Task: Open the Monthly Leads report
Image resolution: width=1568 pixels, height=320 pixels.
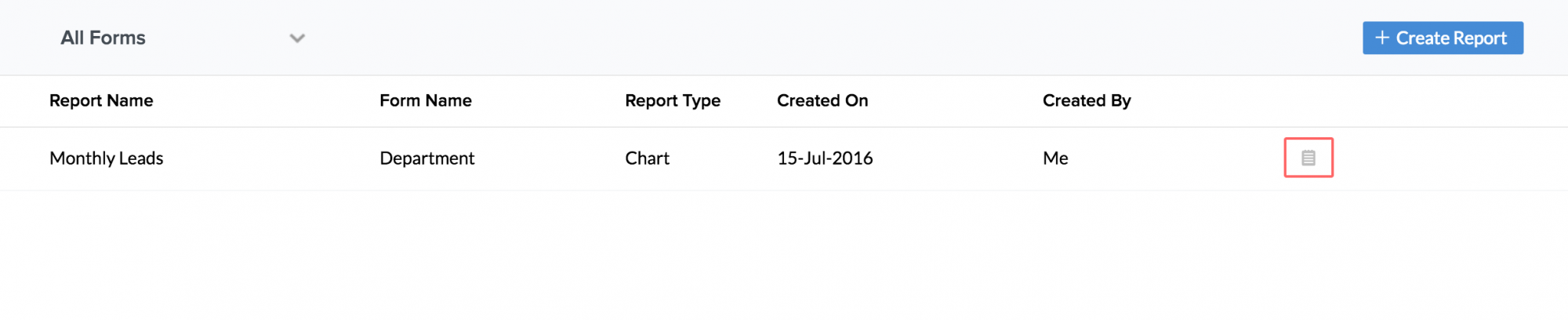Action: click(x=107, y=158)
